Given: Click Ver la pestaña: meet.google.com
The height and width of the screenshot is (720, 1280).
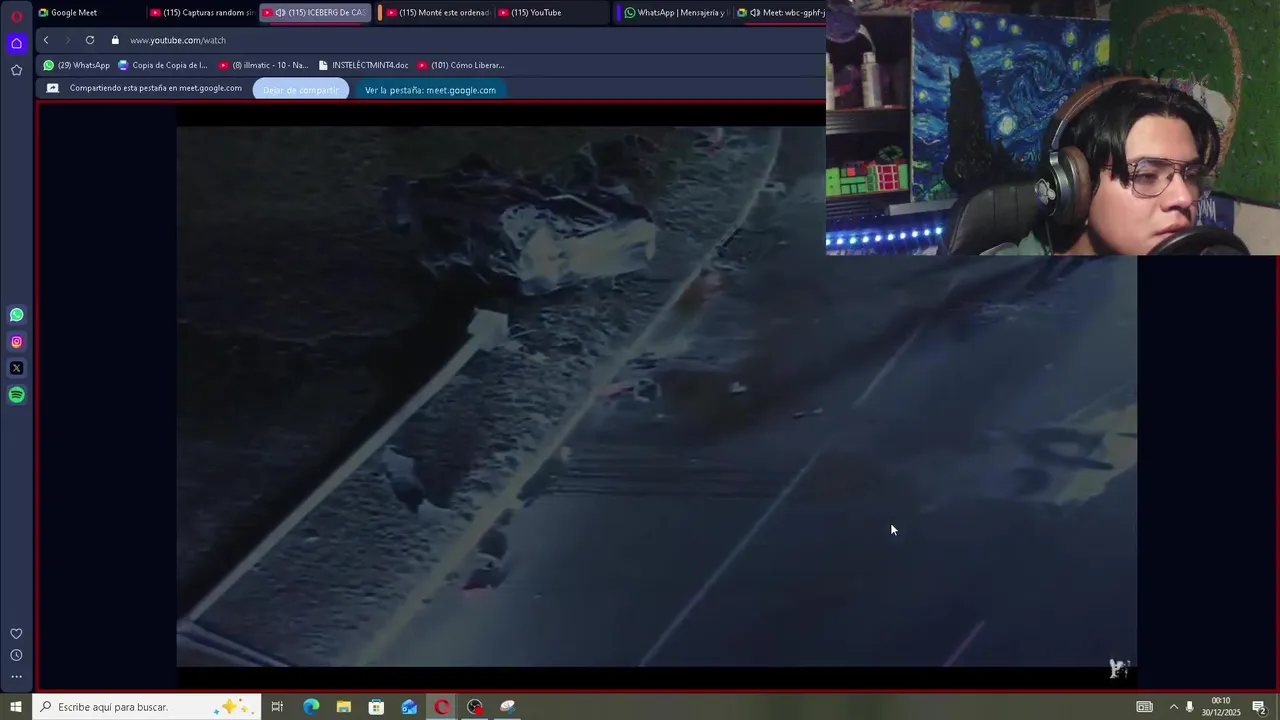Looking at the screenshot, I should 430,90.
